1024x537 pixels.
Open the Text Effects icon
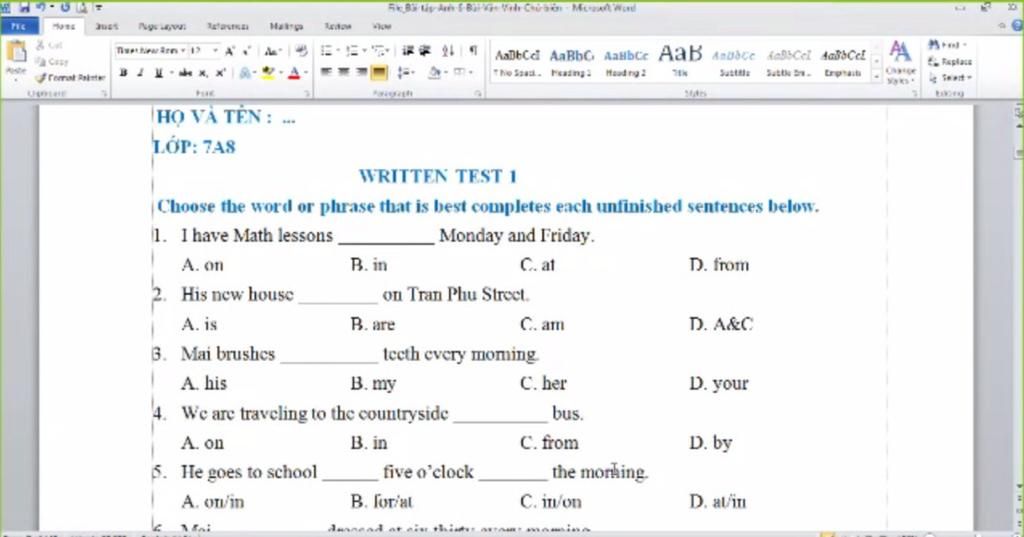tap(246, 73)
